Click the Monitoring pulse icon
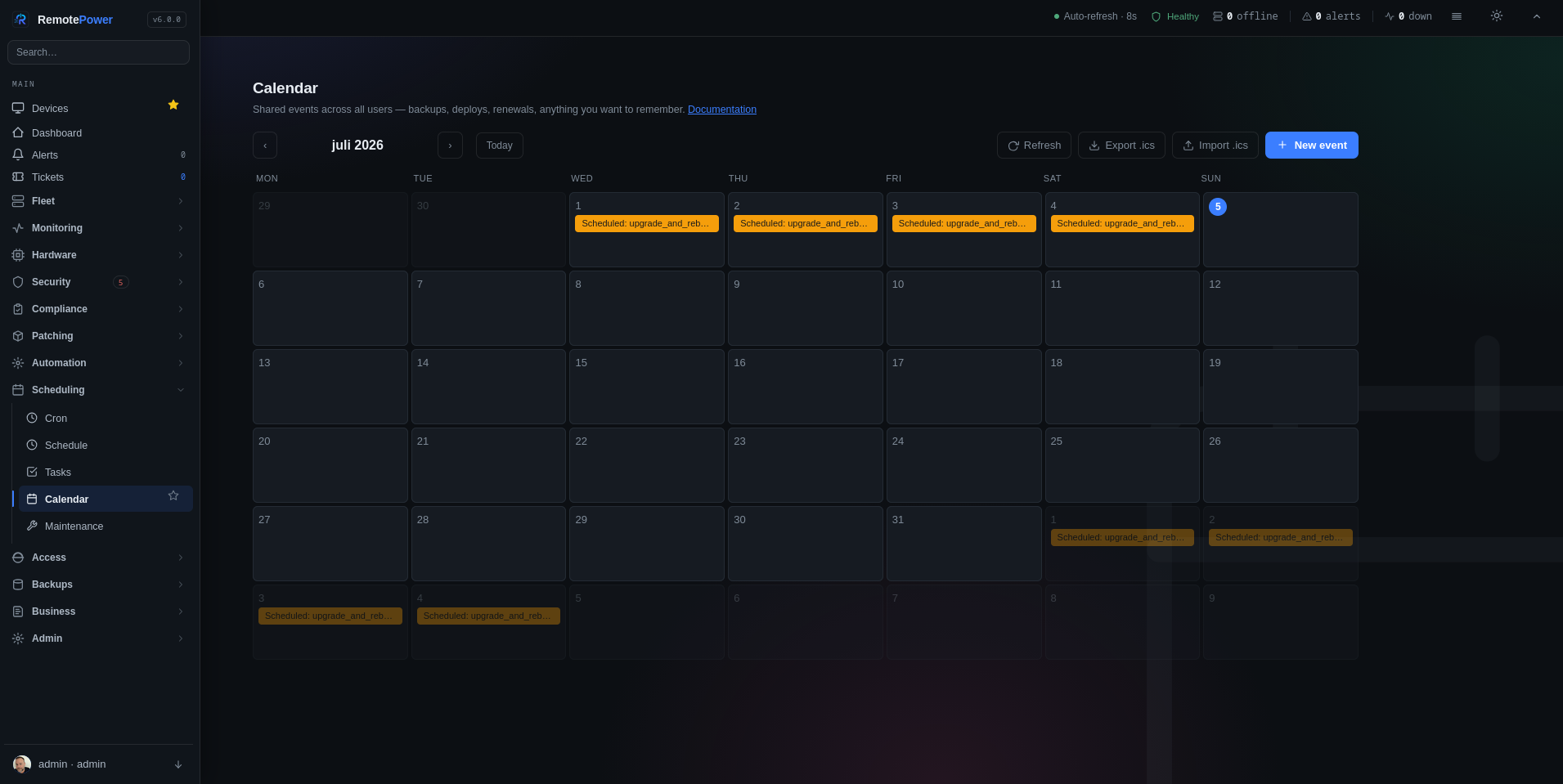The height and width of the screenshot is (784, 1563). tap(18, 228)
